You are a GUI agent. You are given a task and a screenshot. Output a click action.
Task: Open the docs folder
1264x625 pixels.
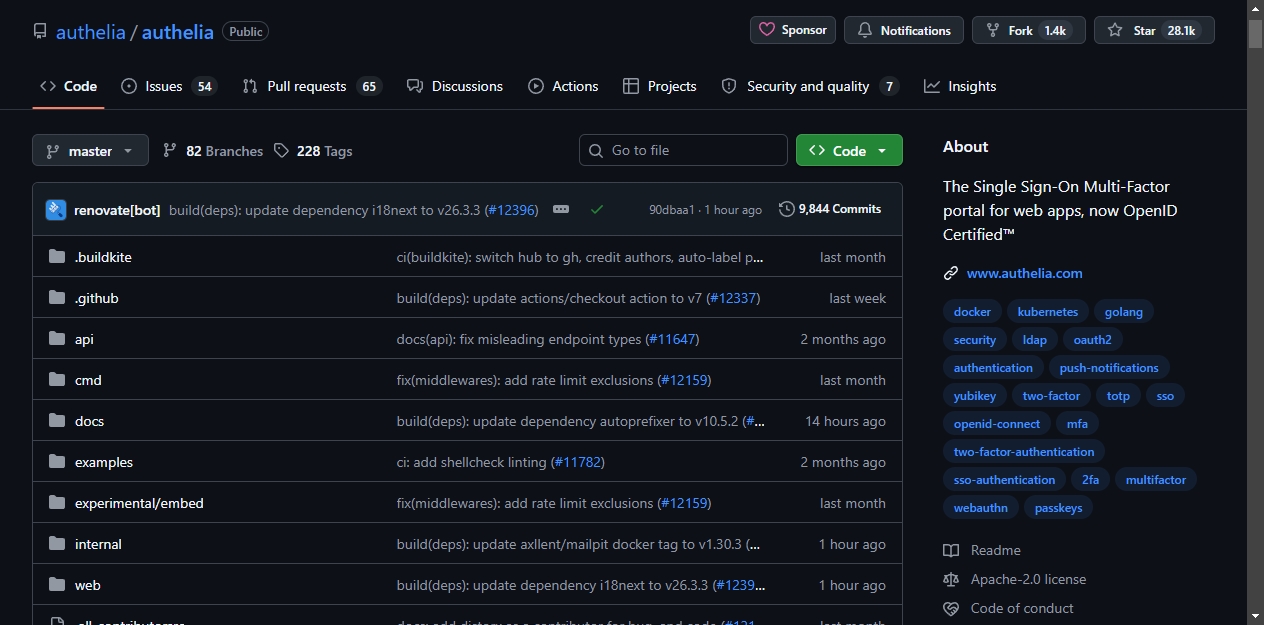(x=89, y=421)
